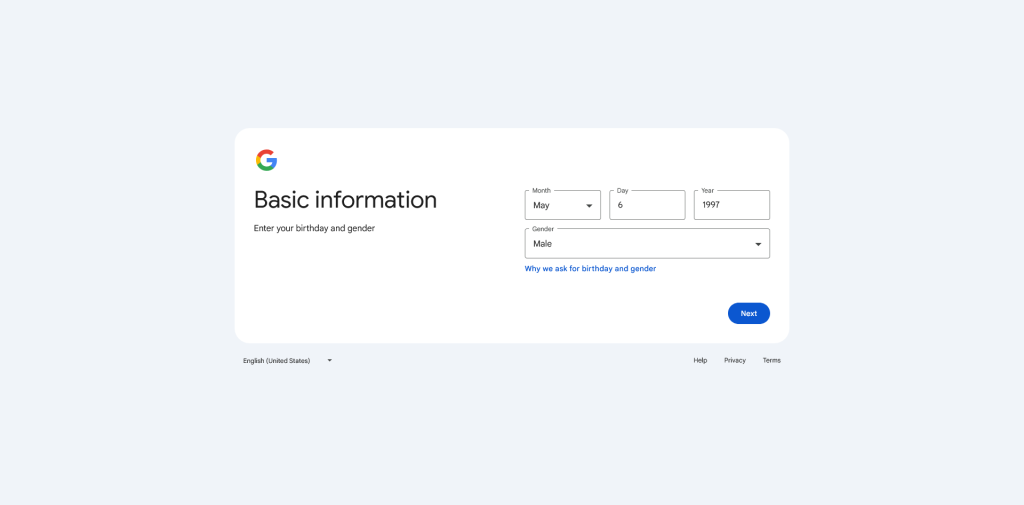Open the Help link in footer
Viewport: 1024px width, 505px height.
(700, 360)
